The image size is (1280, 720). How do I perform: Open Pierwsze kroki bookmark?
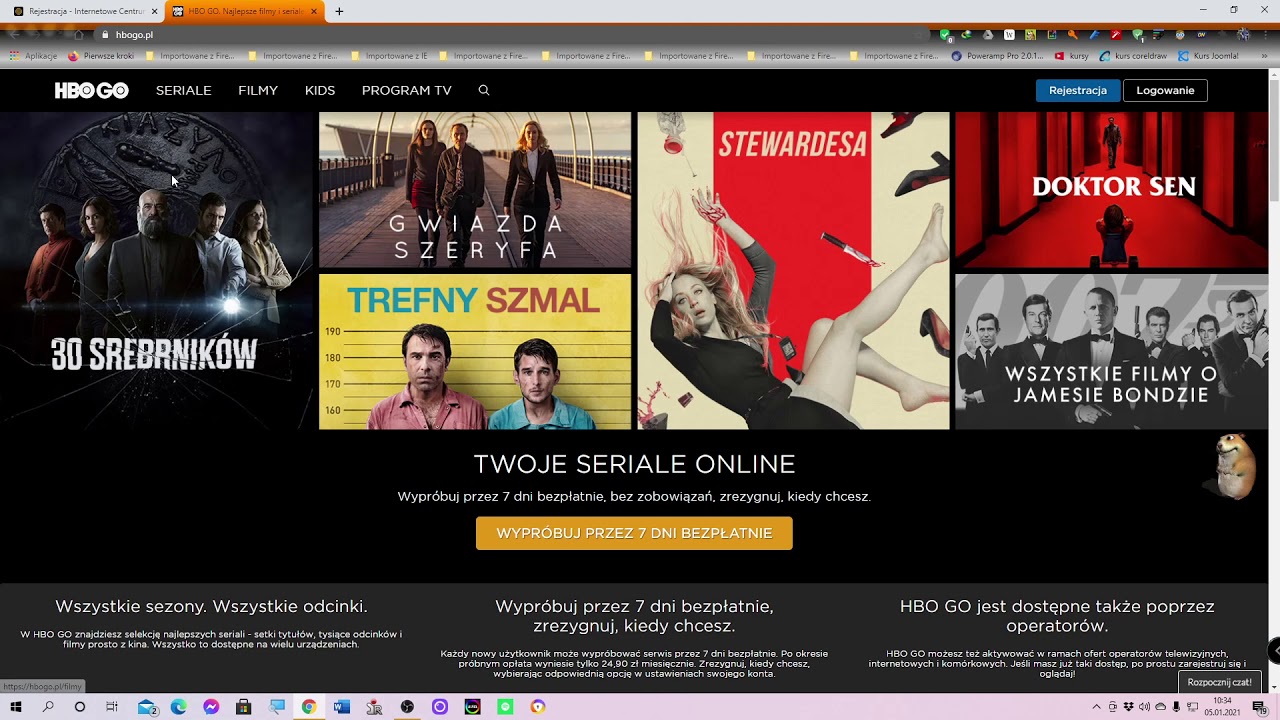[101, 56]
